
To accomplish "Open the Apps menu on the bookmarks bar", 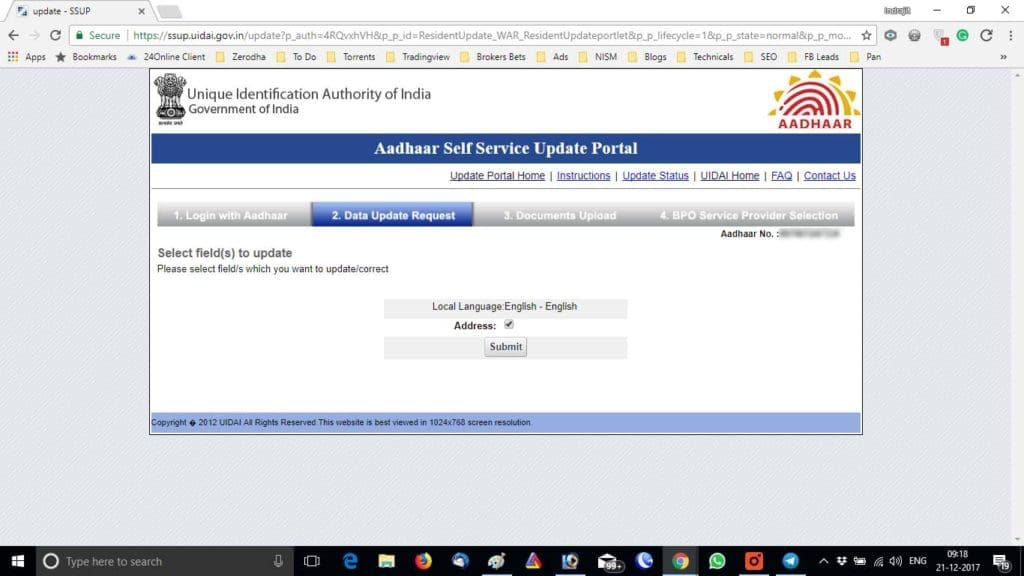I will tap(27, 57).
